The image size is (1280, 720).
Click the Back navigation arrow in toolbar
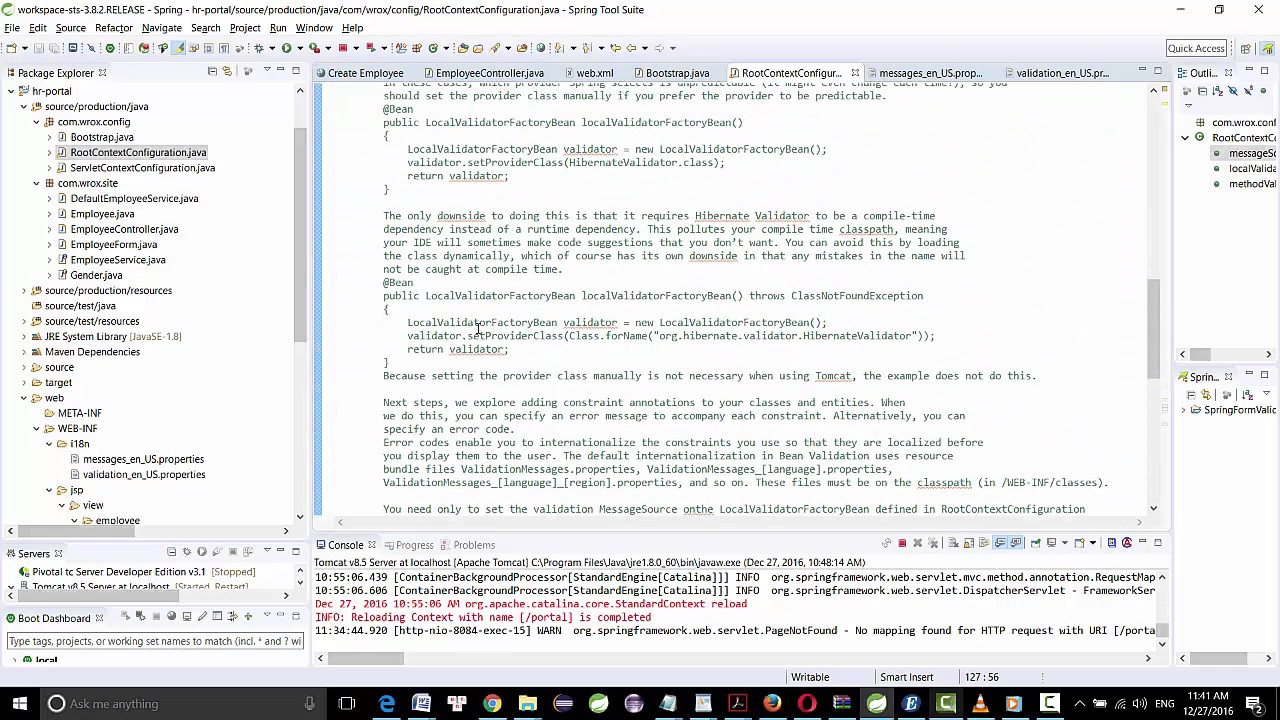632,47
